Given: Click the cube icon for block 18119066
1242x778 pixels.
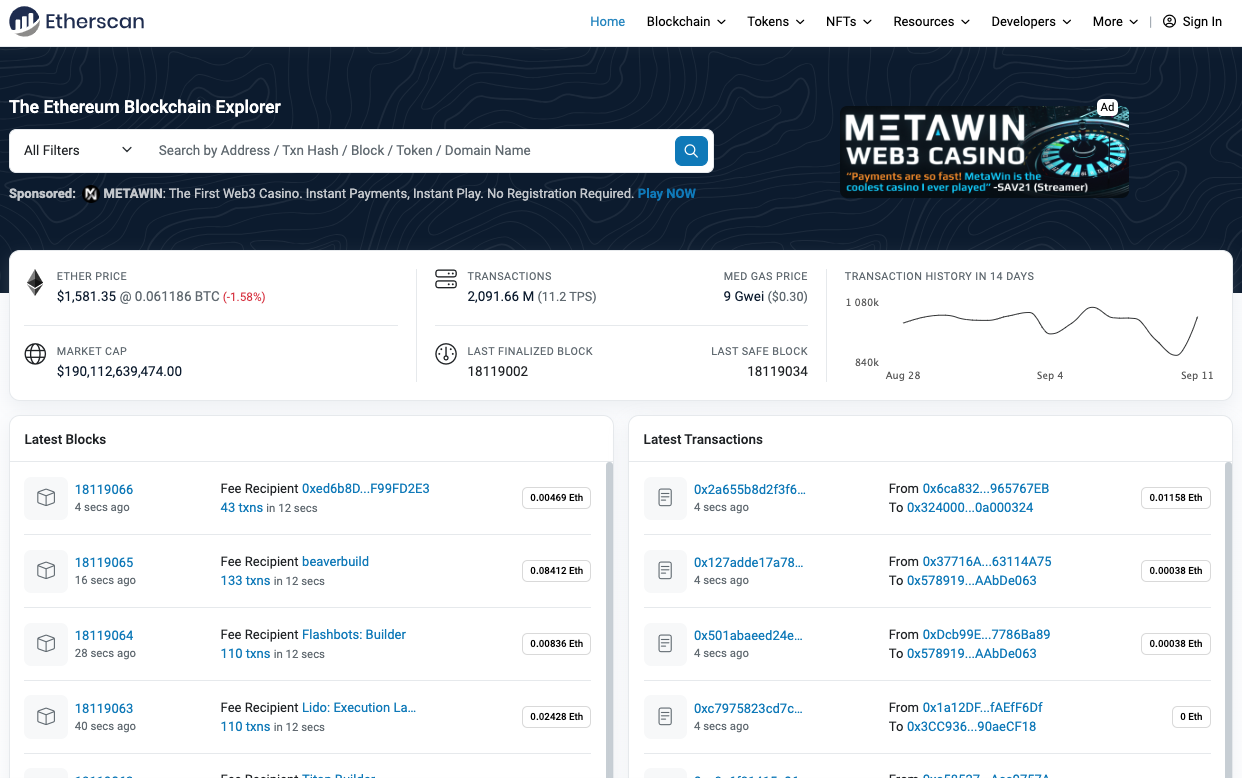Looking at the screenshot, I should [46, 498].
